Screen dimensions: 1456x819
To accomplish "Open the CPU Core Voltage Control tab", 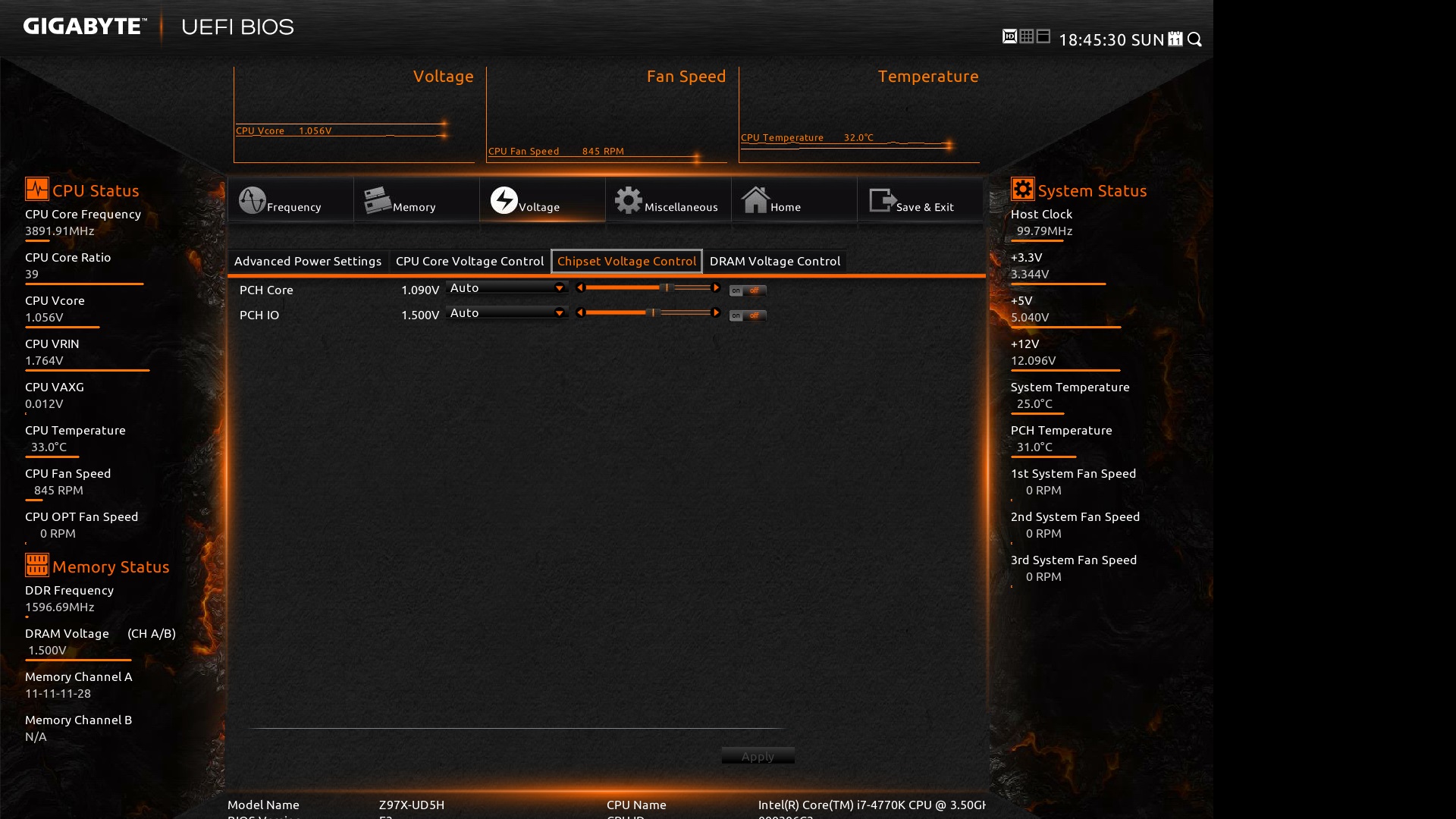I will [x=469, y=261].
